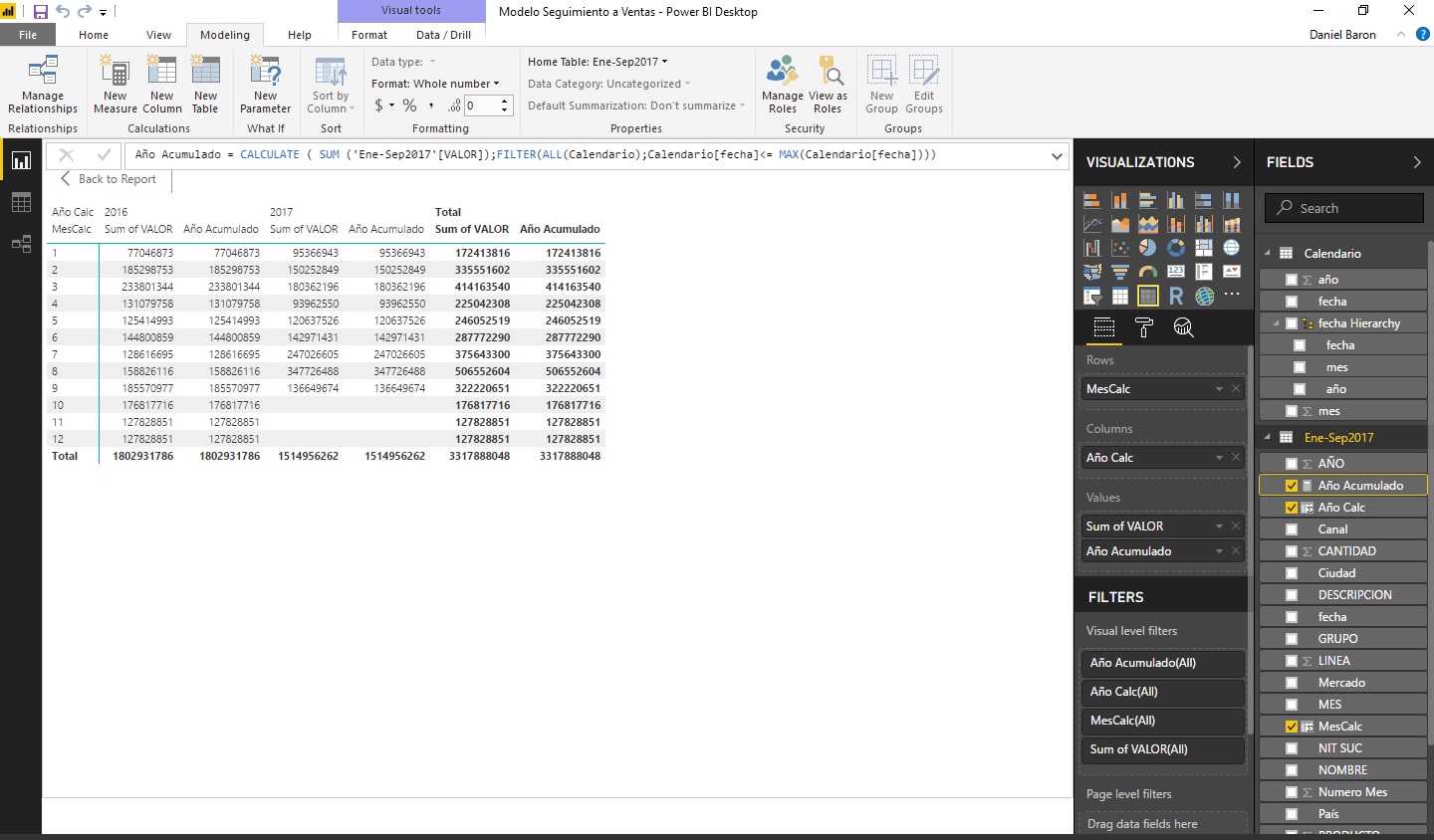Choose the gauge visualization

pyautogui.click(x=1148, y=272)
